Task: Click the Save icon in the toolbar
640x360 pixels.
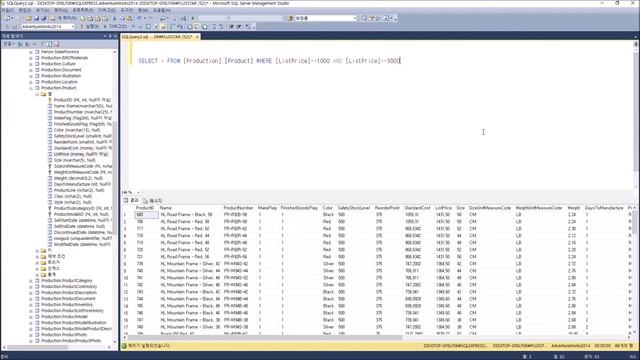Action: click(x=36, y=18)
